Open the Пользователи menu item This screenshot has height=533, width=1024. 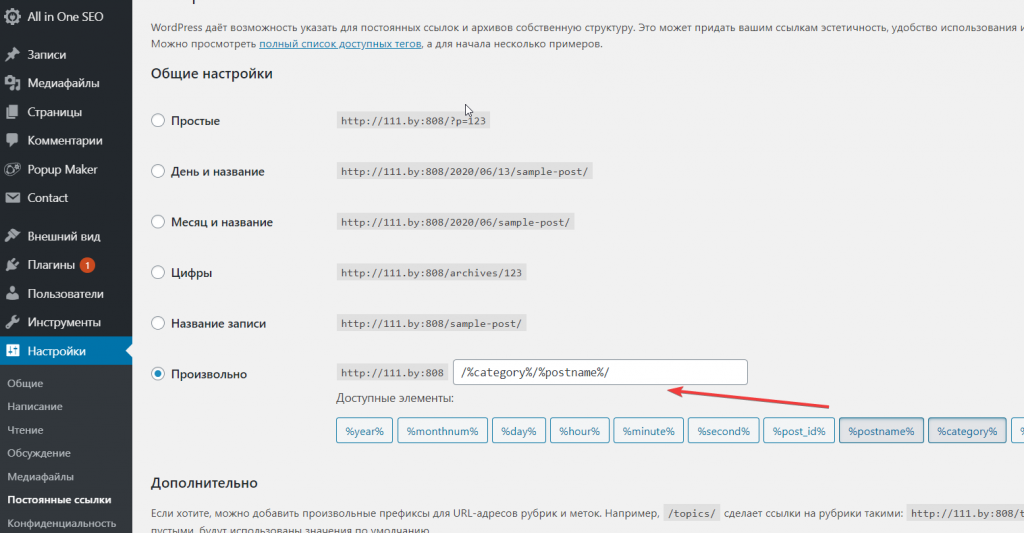coord(65,294)
